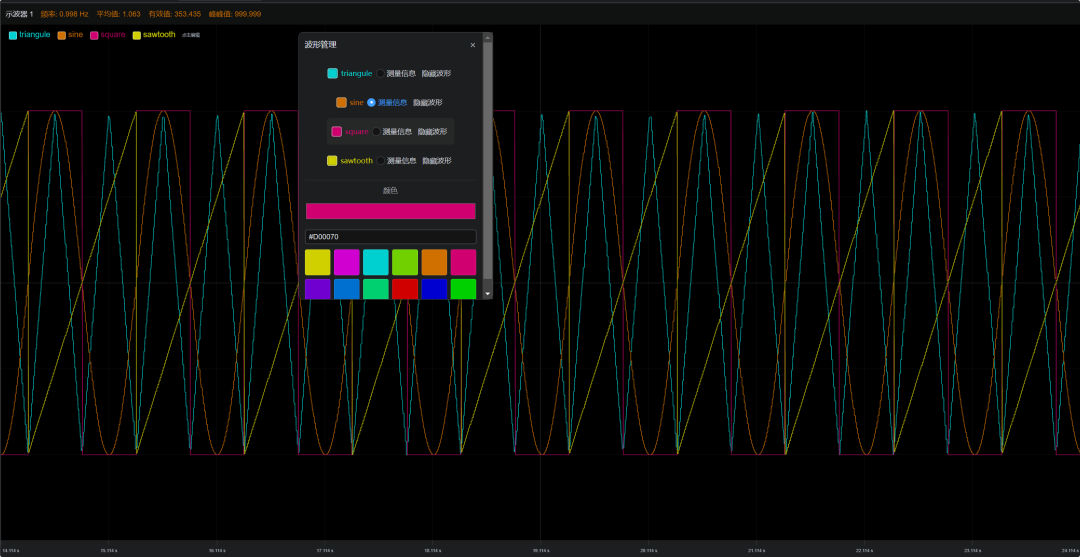The width and height of the screenshot is (1080, 557).
Task: Click the 17.114 s time axis label
Action: [324, 551]
